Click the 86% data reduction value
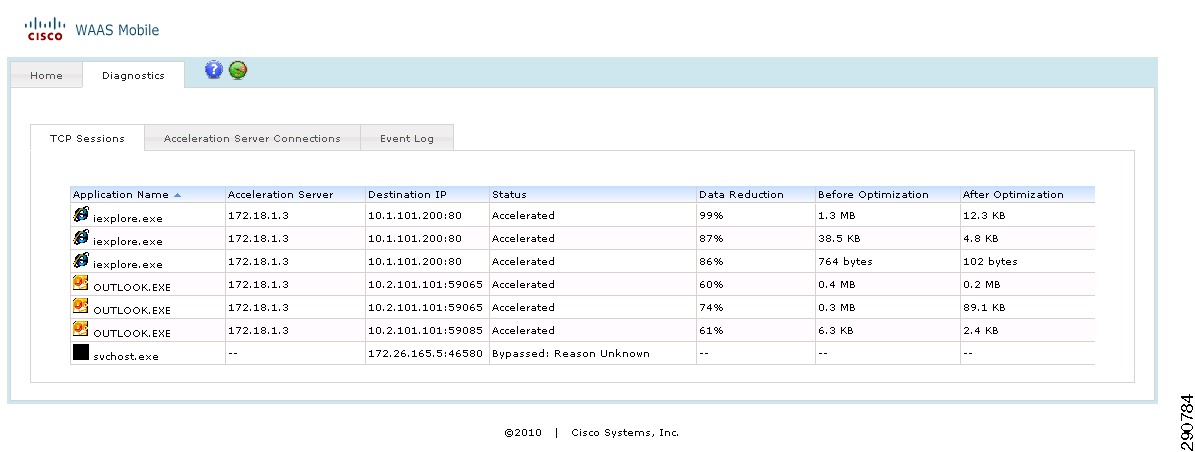1195x452 pixels. tap(711, 261)
